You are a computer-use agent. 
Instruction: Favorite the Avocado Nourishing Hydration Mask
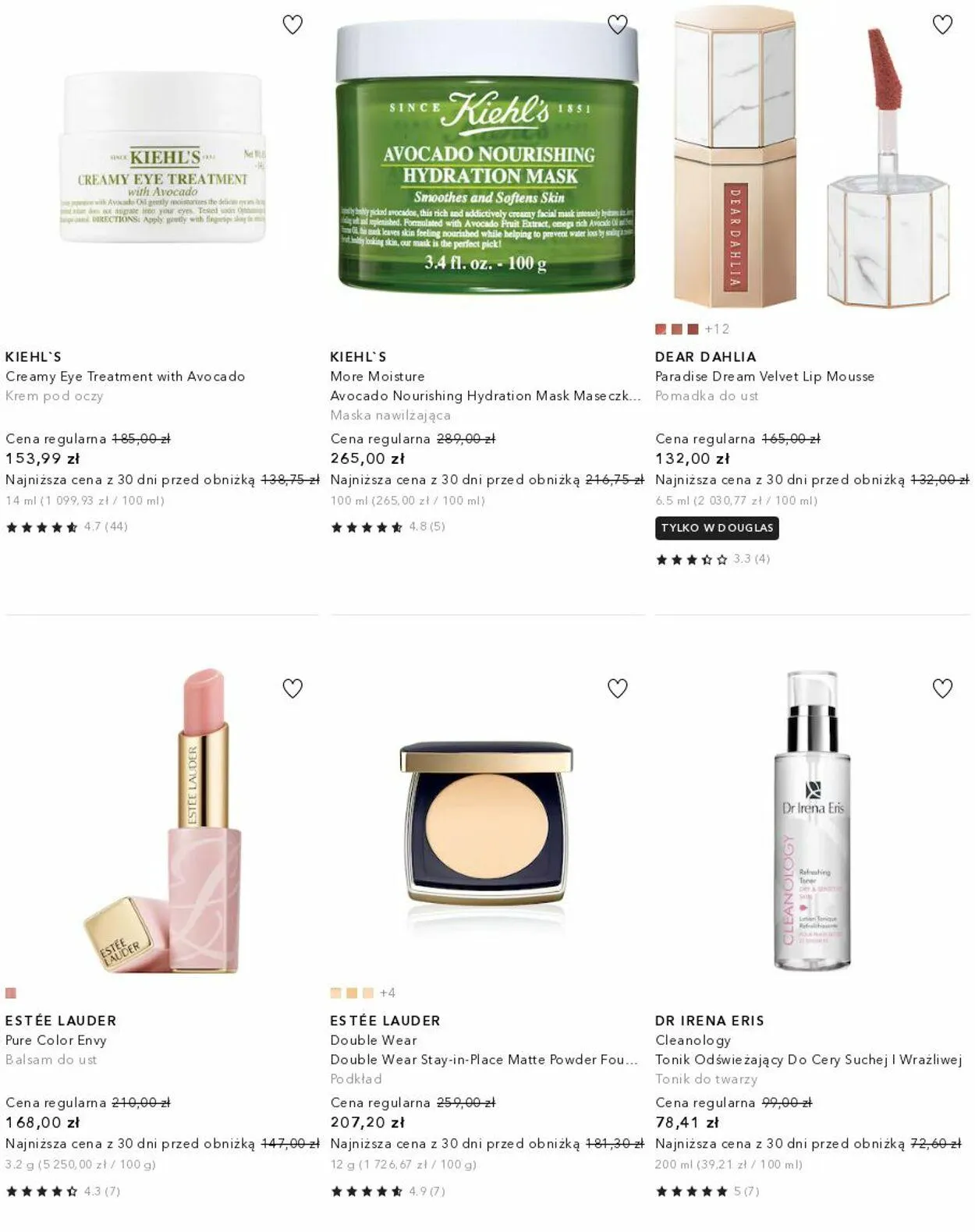618,25
